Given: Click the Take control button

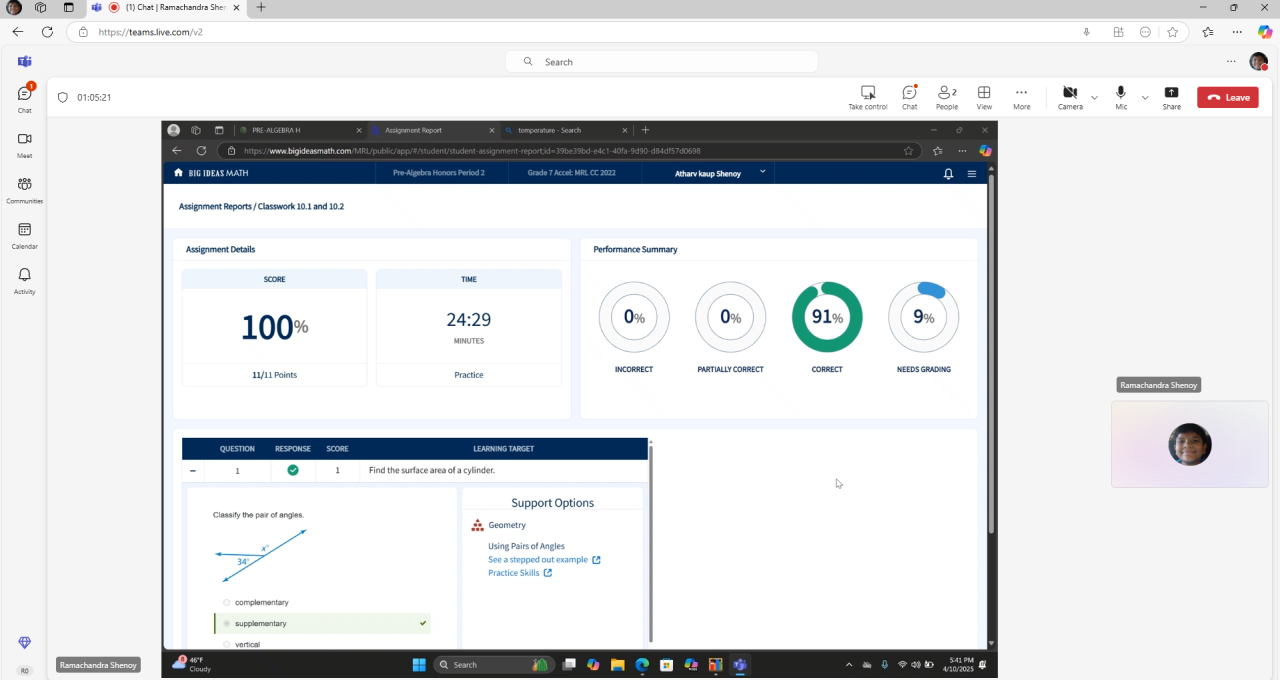Looking at the screenshot, I should (x=867, y=97).
